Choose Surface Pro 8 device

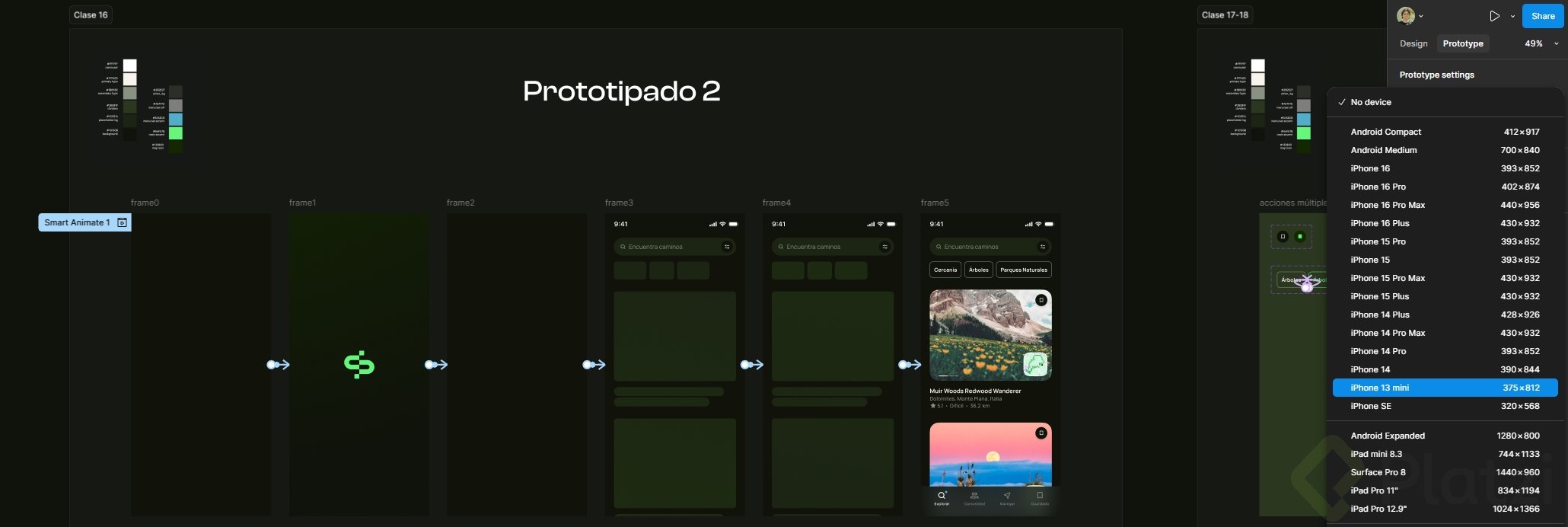(1445, 472)
